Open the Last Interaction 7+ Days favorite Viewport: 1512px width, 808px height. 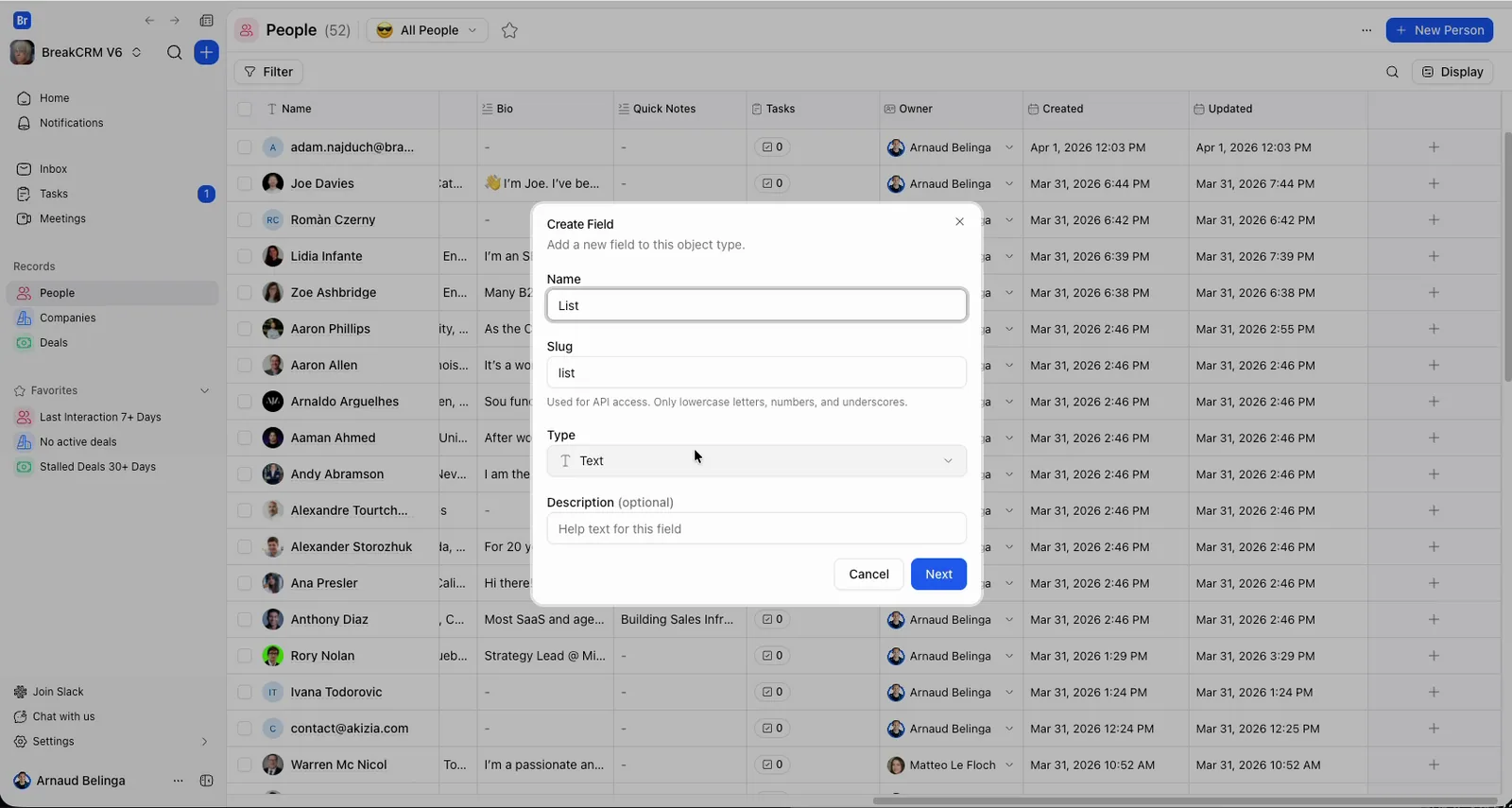point(100,417)
